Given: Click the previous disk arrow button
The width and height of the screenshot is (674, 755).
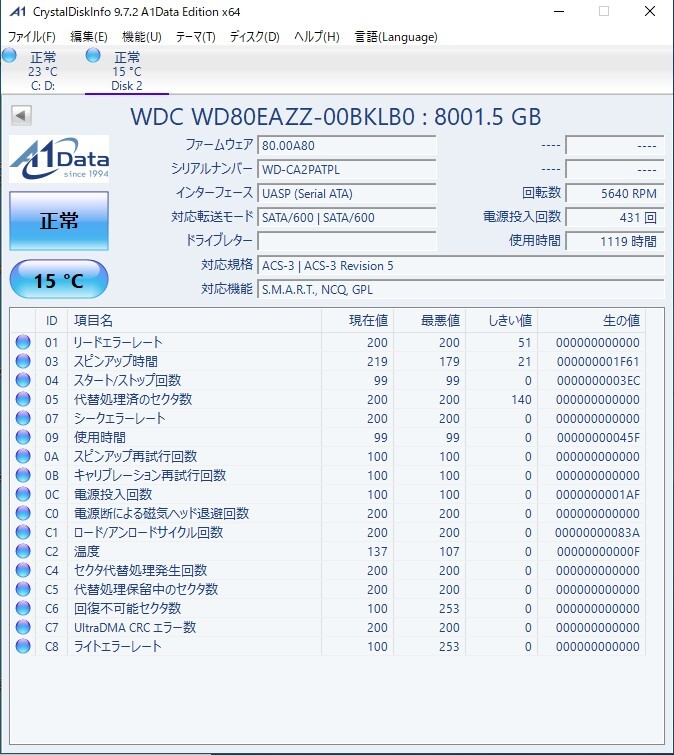Looking at the screenshot, I should (x=21, y=116).
